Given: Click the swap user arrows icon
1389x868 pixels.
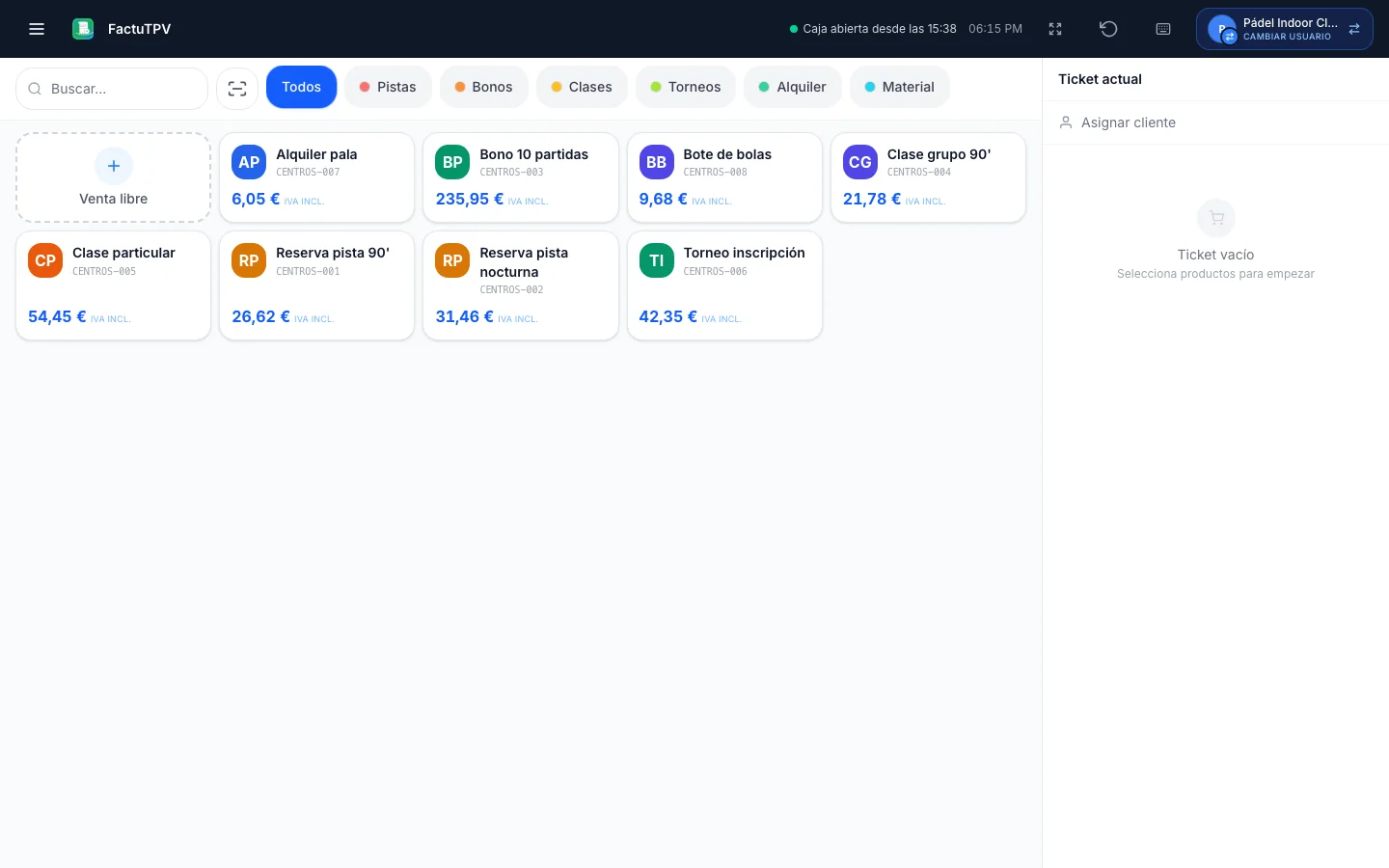Looking at the screenshot, I should [x=1354, y=29].
